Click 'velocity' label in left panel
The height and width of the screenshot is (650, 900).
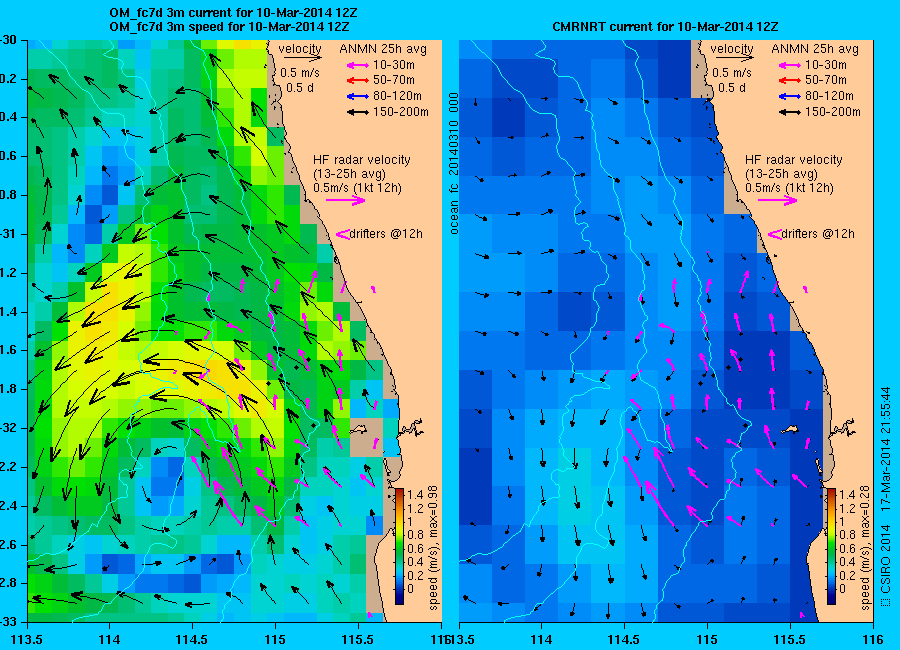point(300,49)
